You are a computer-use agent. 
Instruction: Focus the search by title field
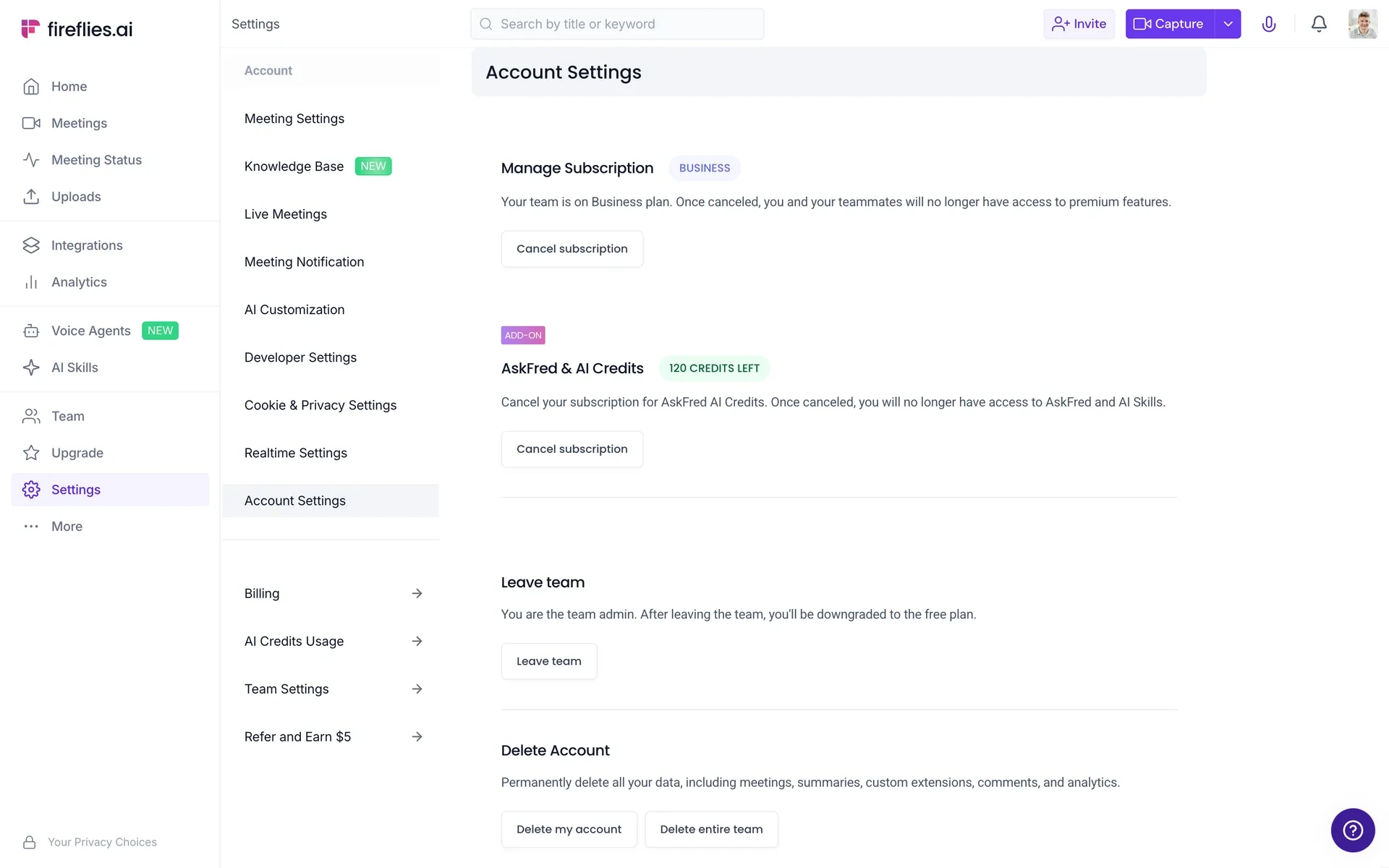617,24
